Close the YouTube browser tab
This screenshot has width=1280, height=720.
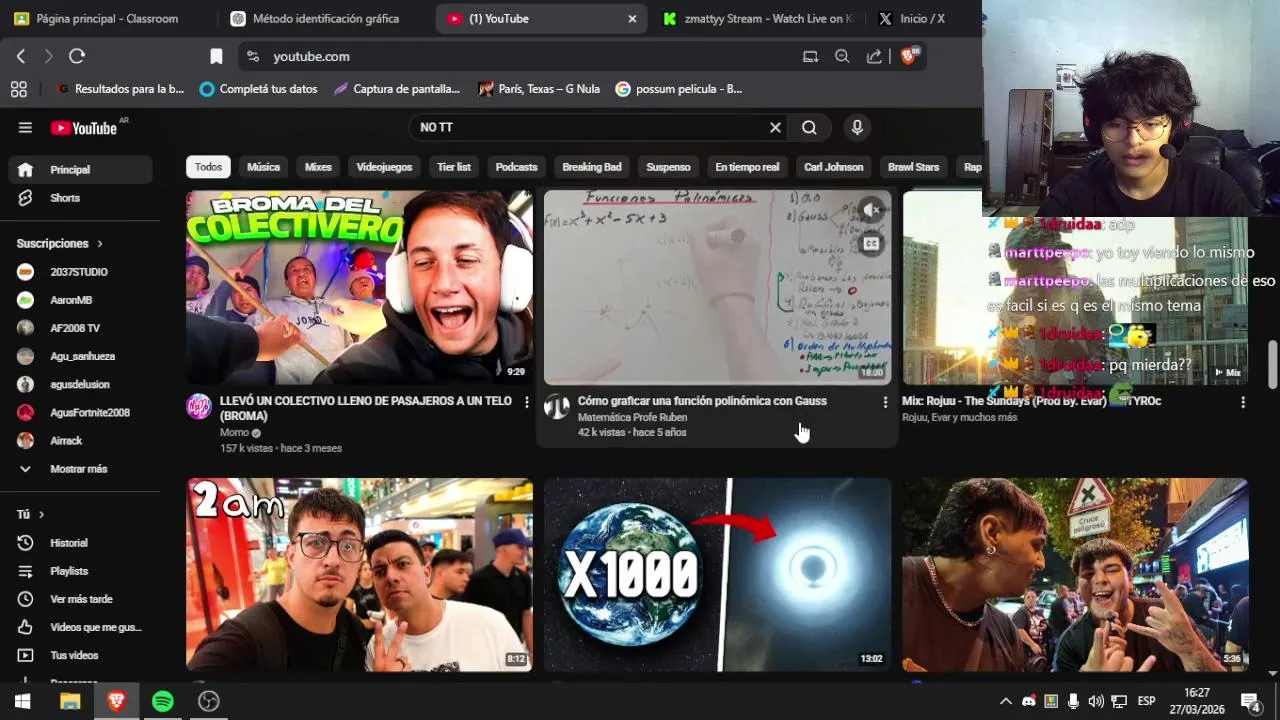click(632, 19)
